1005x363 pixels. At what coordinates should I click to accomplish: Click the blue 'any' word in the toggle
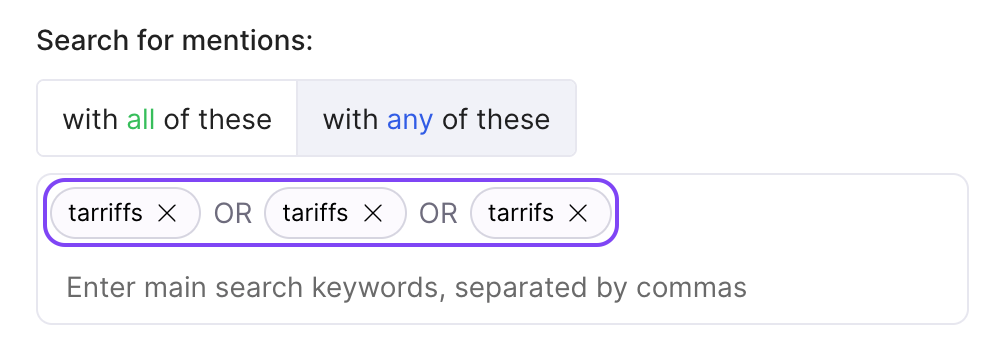(x=410, y=120)
